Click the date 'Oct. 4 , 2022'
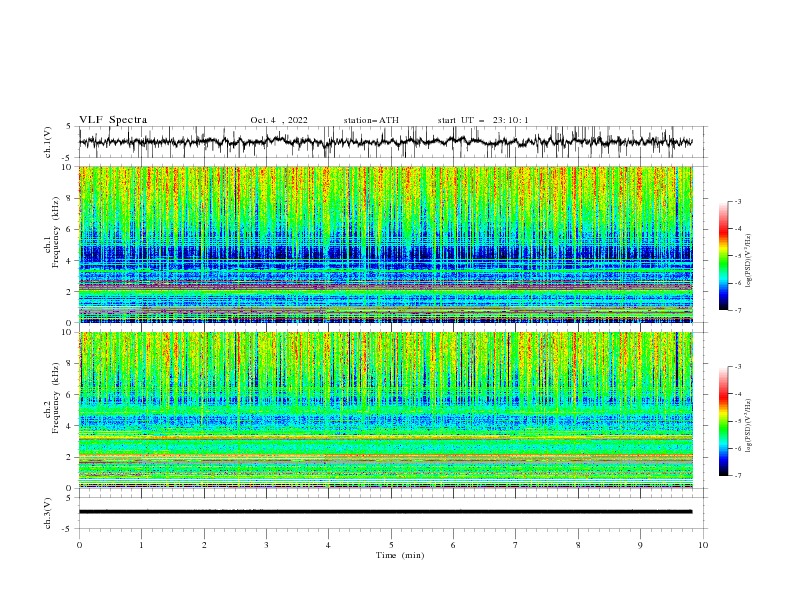792x612 pixels. point(279,120)
